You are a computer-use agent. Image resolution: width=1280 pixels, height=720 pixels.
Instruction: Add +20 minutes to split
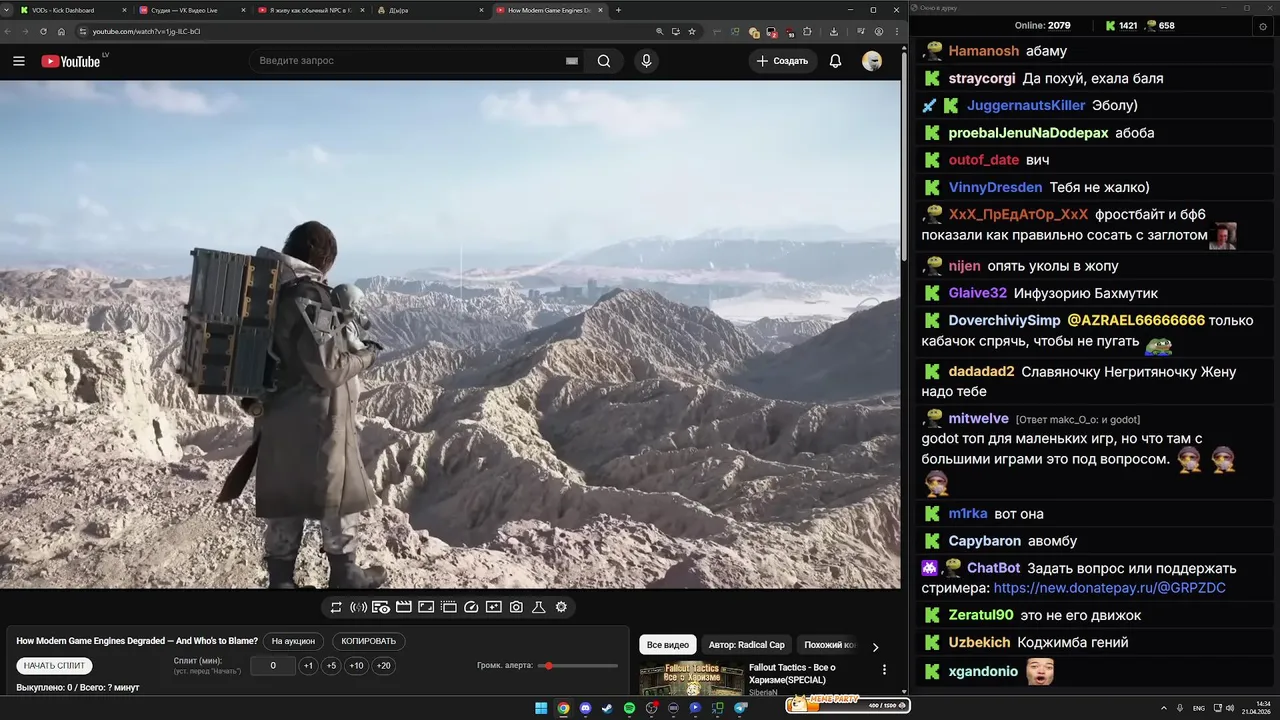383,666
